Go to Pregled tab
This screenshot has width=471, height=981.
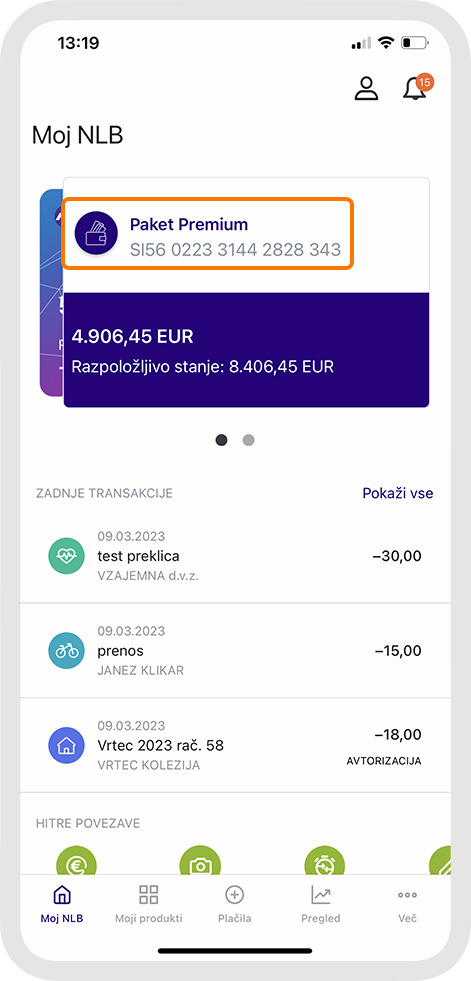coord(320,904)
